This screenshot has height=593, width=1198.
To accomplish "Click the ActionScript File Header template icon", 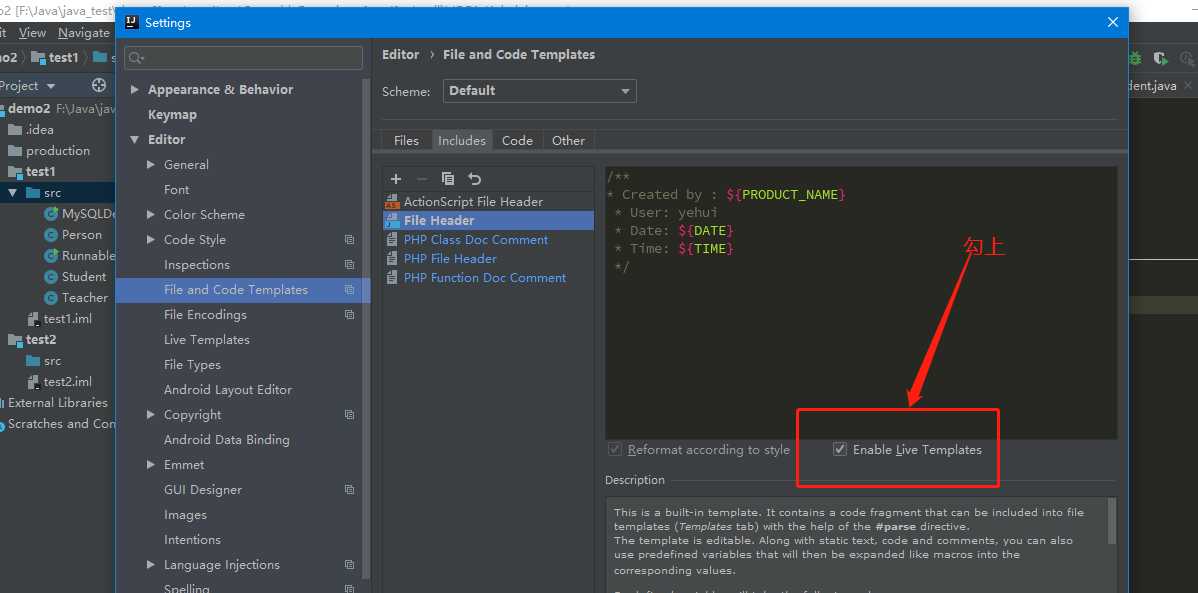I will pos(392,202).
